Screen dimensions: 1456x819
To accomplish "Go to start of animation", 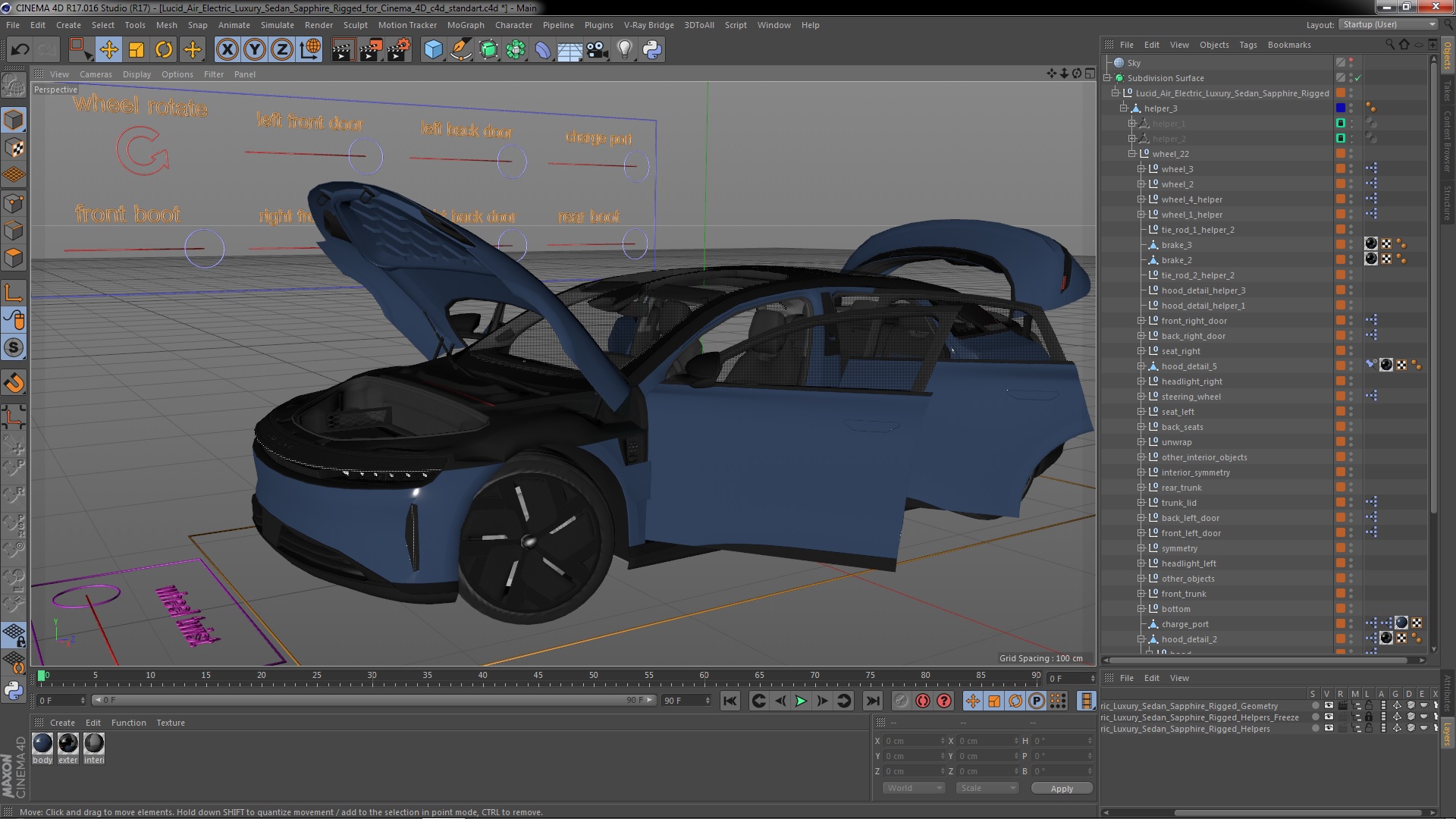I will pos(730,701).
